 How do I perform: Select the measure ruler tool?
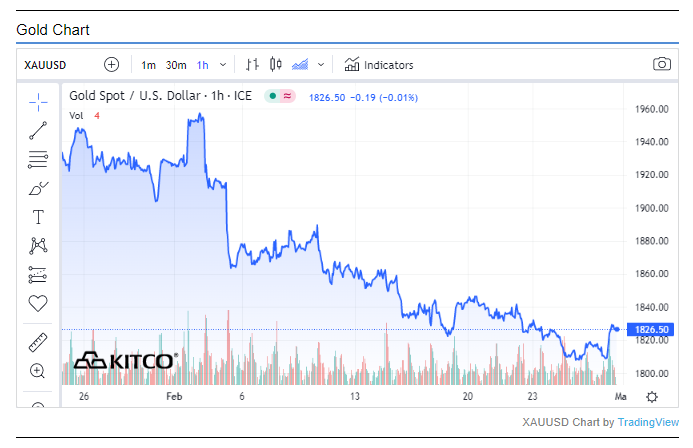(38, 342)
